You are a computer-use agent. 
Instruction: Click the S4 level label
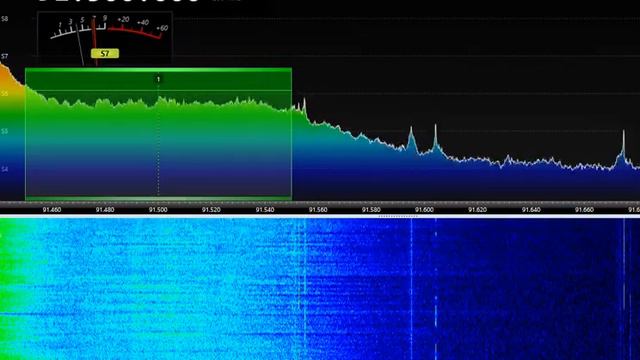point(4,169)
